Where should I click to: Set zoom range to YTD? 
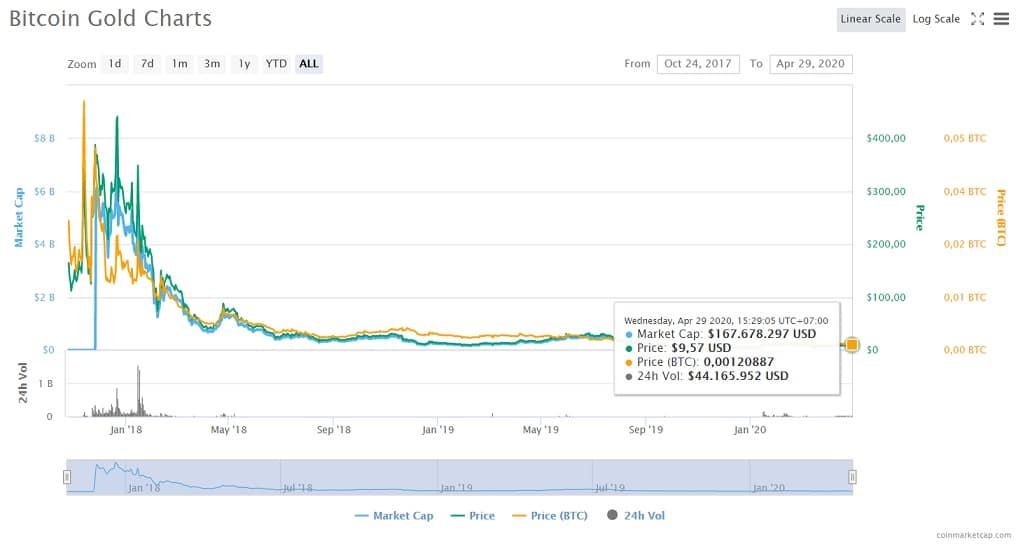(x=276, y=63)
